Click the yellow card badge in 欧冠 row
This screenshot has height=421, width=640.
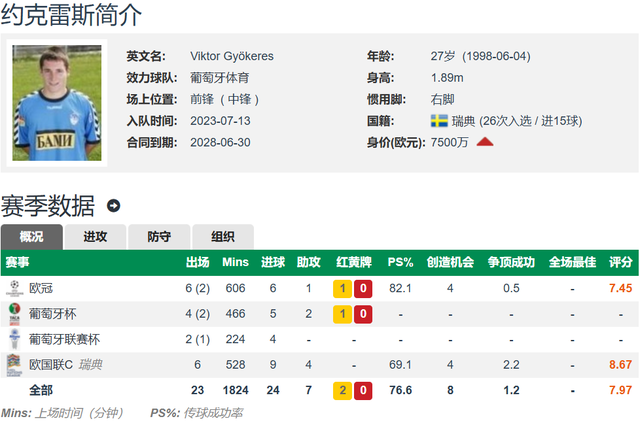[x=342, y=289]
